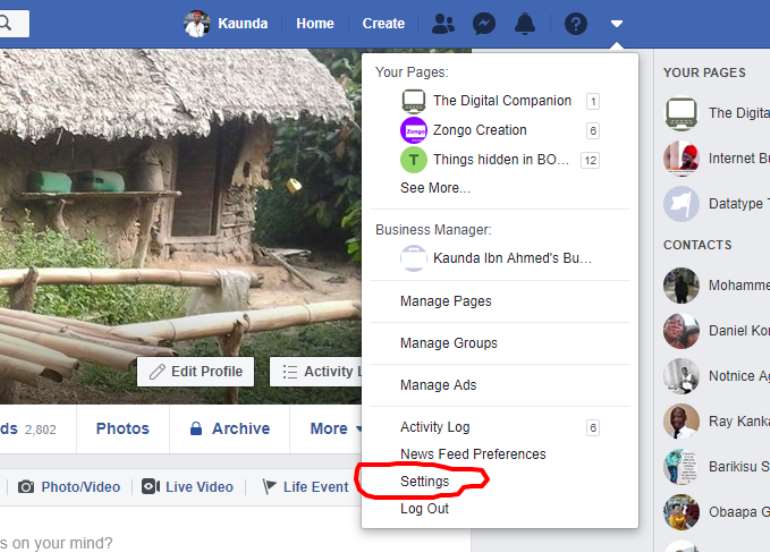Click the search magnifier icon
This screenshot has height=552, width=770.
pyautogui.click(x=5, y=23)
